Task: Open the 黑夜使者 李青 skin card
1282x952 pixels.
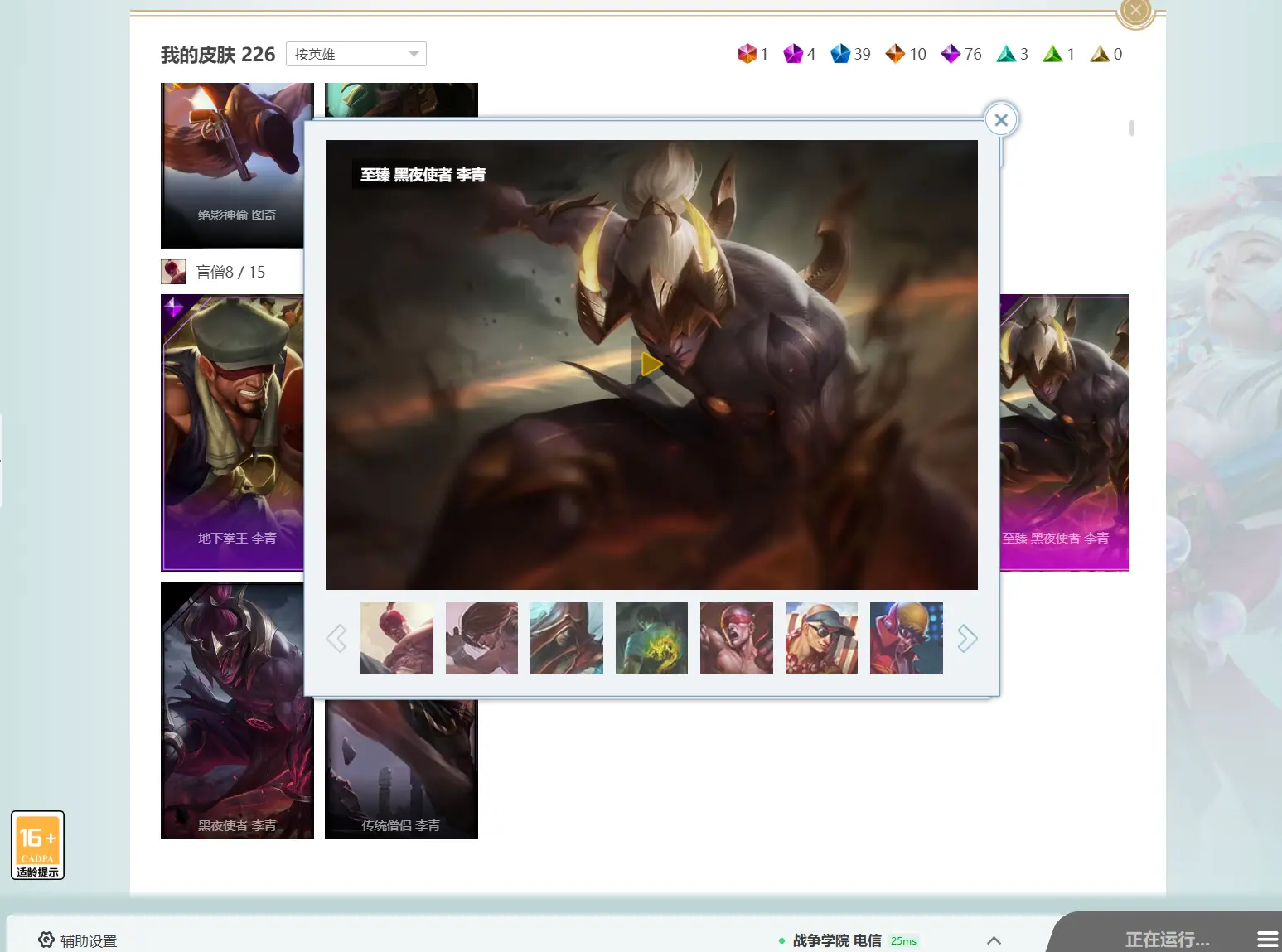Action: pos(237,711)
